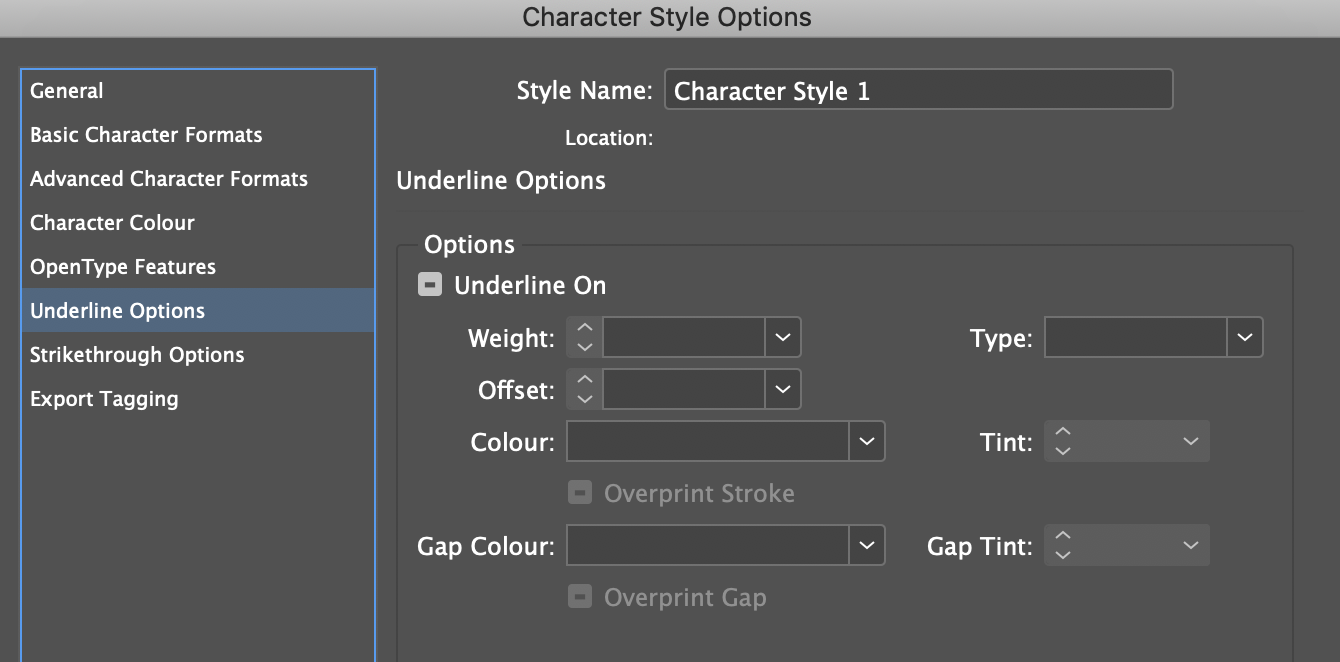Open the Offset dropdown
The height and width of the screenshot is (662, 1340).
(782, 389)
